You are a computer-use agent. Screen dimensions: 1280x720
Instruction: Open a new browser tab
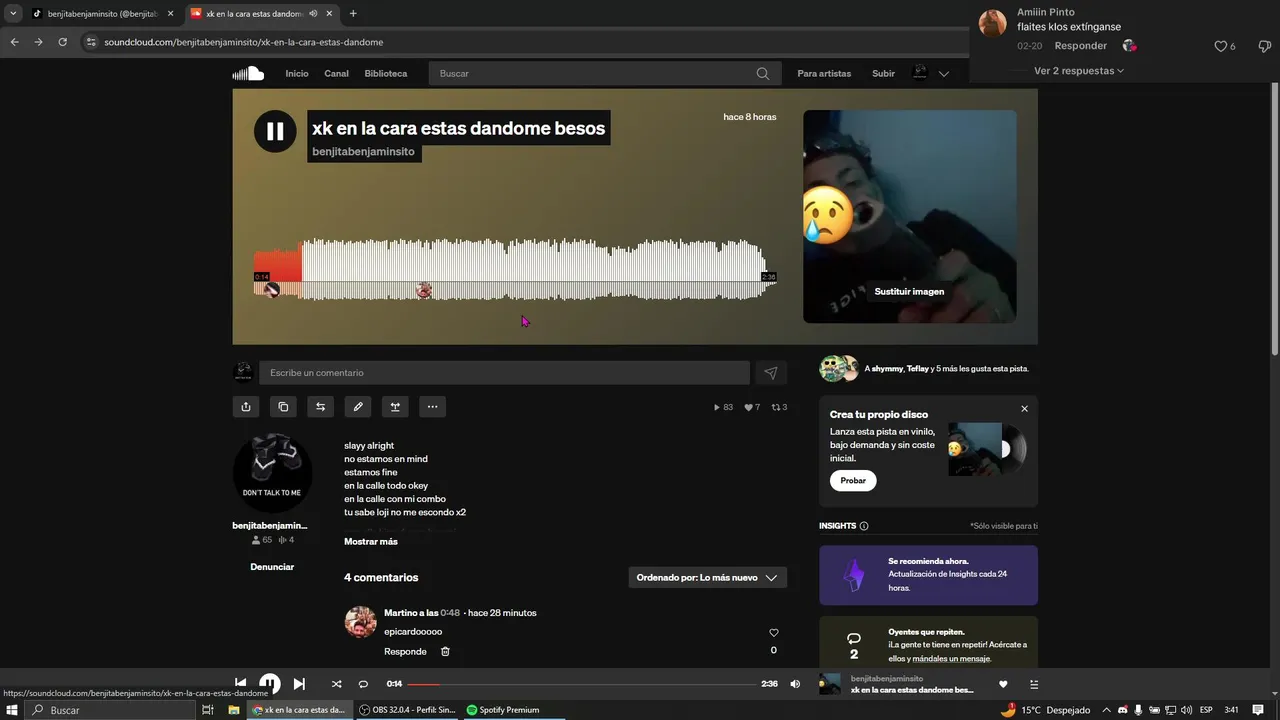pos(353,14)
